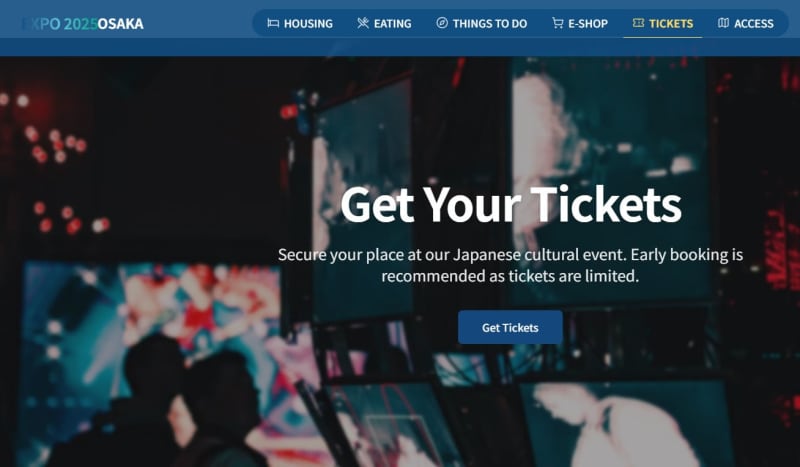This screenshot has height=467, width=800.
Task: Click the EXPO 2025 gradient logo text
Action: pyautogui.click(x=59, y=23)
